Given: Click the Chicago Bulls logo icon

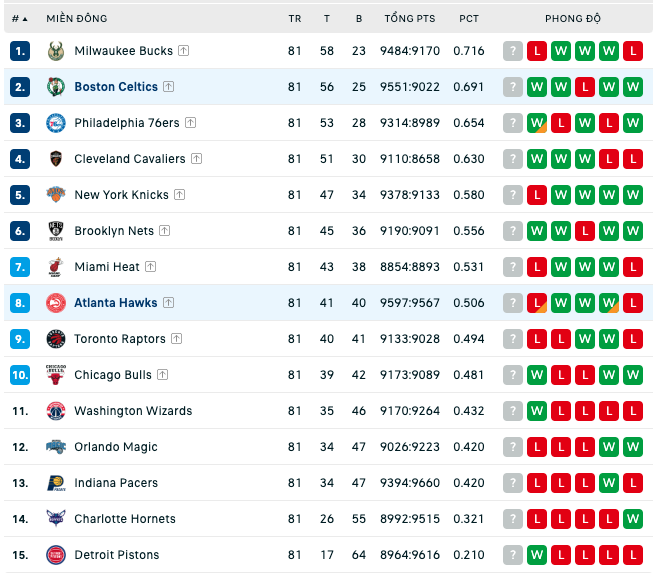Looking at the screenshot, I should [x=56, y=375].
